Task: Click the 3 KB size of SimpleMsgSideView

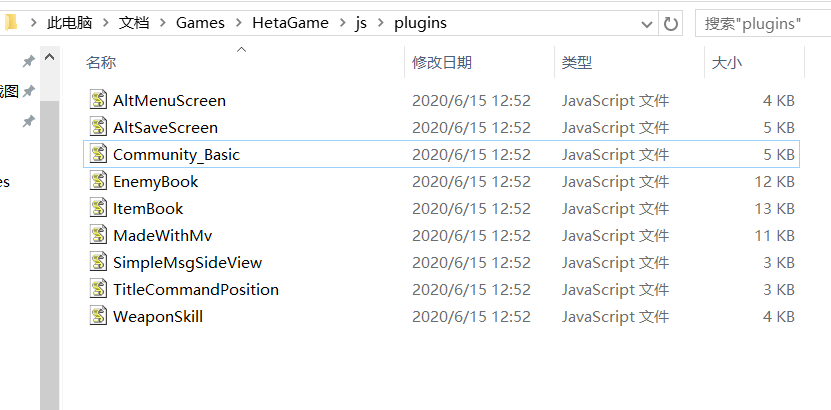Action: point(779,263)
